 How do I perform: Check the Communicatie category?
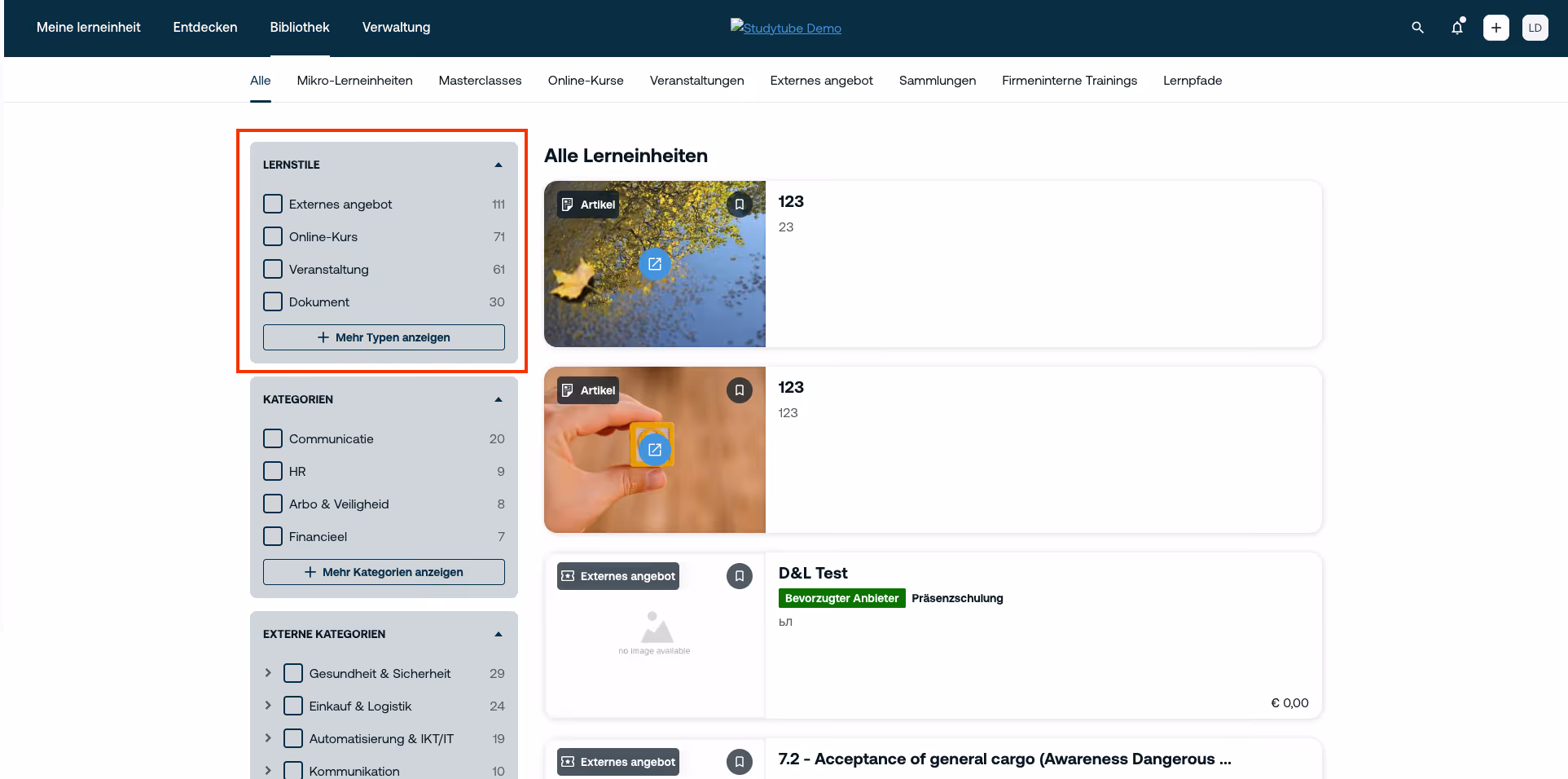(x=273, y=438)
